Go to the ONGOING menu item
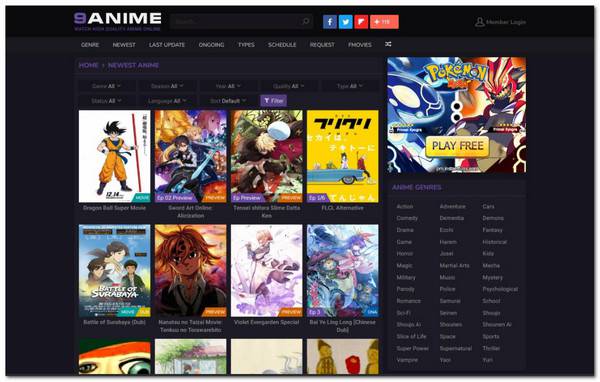The height and width of the screenshot is (382, 600). click(x=211, y=45)
